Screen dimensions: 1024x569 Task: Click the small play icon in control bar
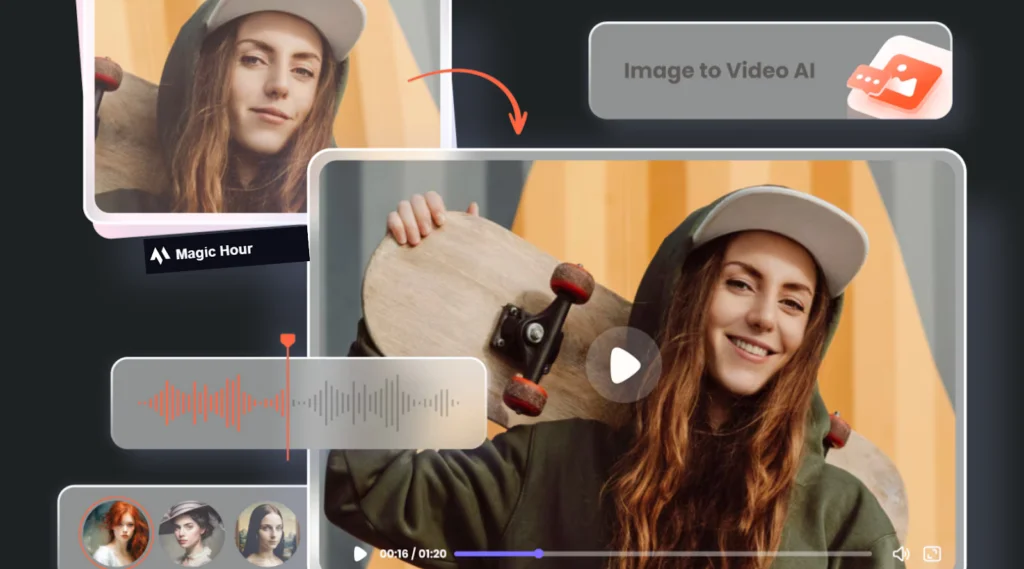click(360, 553)
